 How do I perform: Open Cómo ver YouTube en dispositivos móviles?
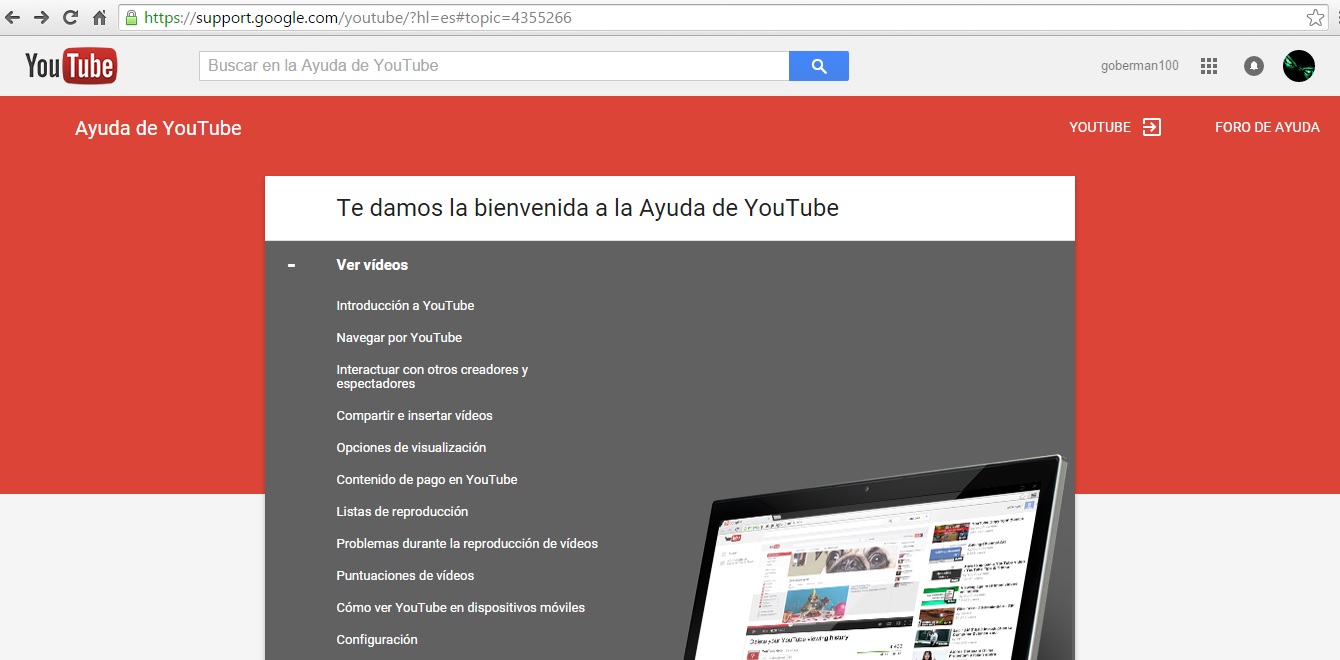tap(460, 607)
